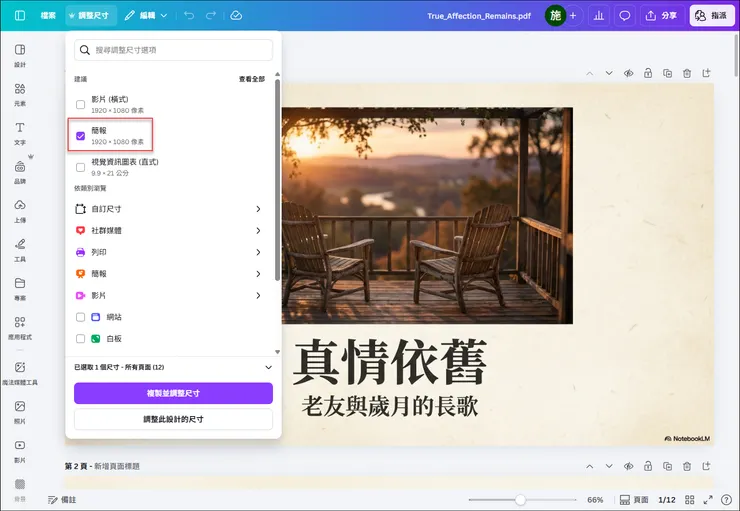740x511 pixels.
Task: Open the 備註 notes button
Action: coord(62,500)
